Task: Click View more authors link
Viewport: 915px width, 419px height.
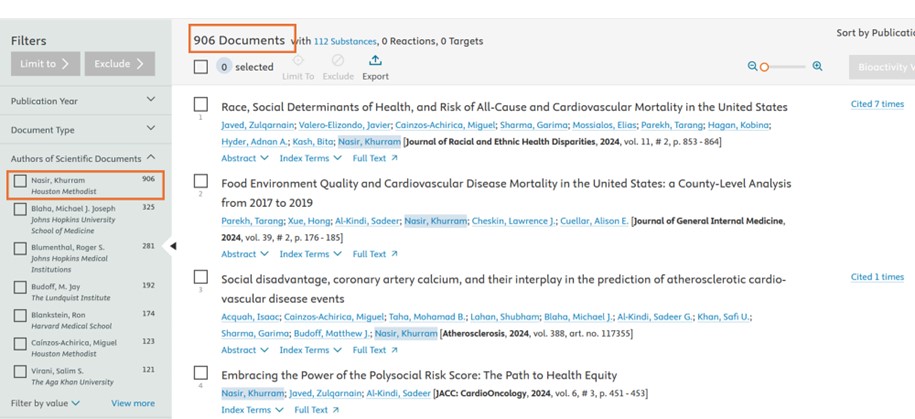Action: point(133,403)
